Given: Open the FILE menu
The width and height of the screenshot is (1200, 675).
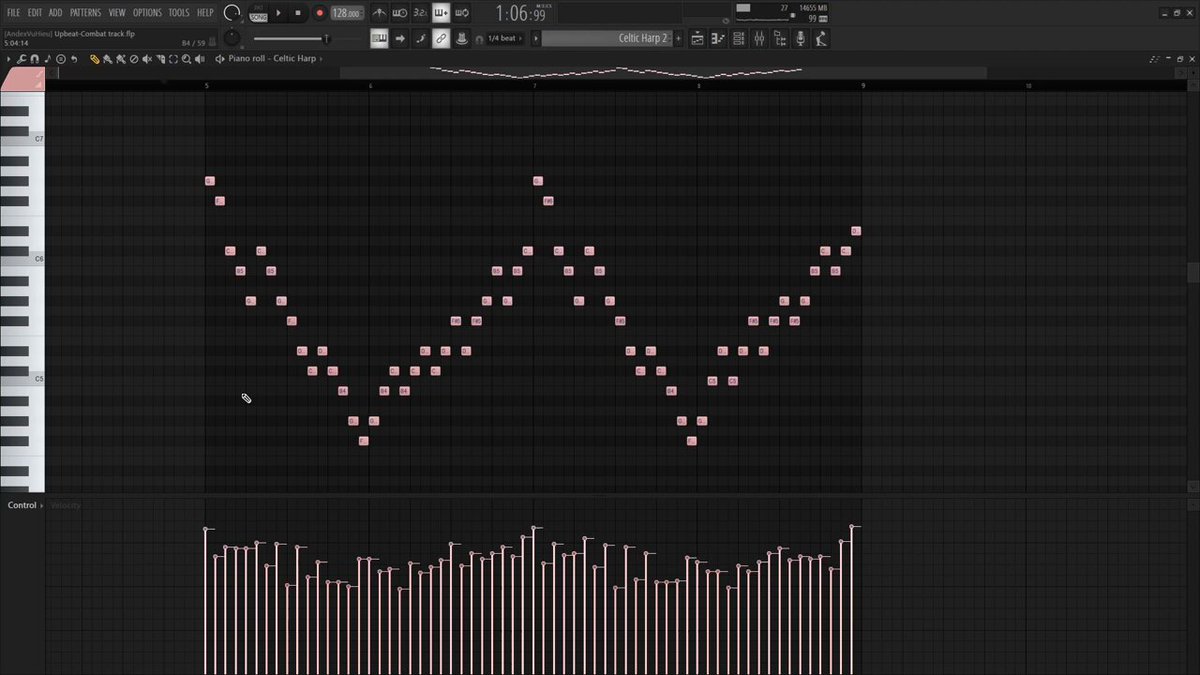Looking at the screenshot, I should tap(14, 13).
